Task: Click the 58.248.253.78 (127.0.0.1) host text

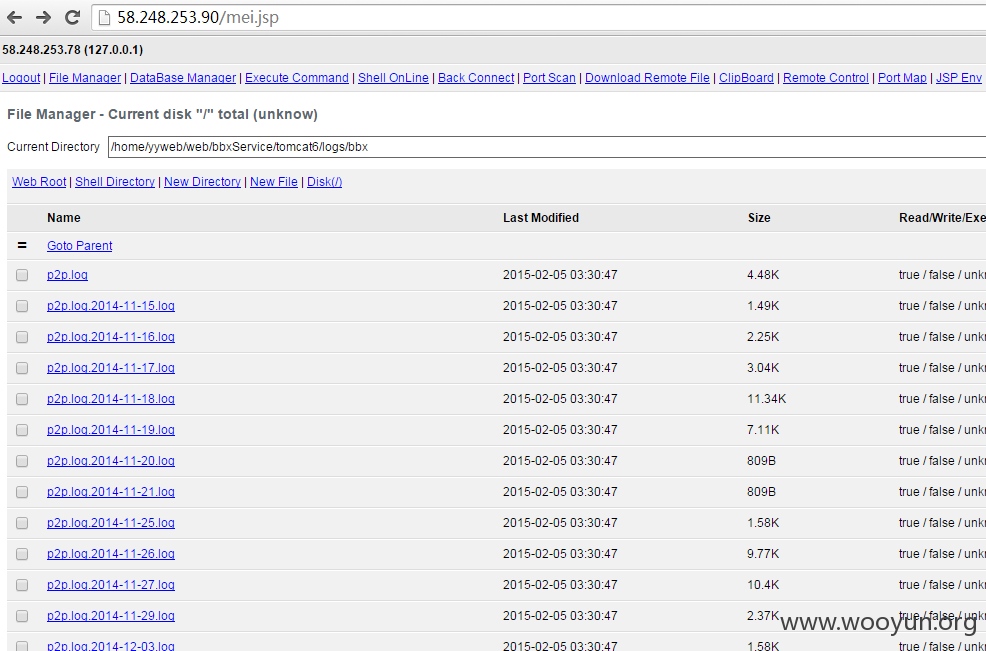Action: (72, 50)
